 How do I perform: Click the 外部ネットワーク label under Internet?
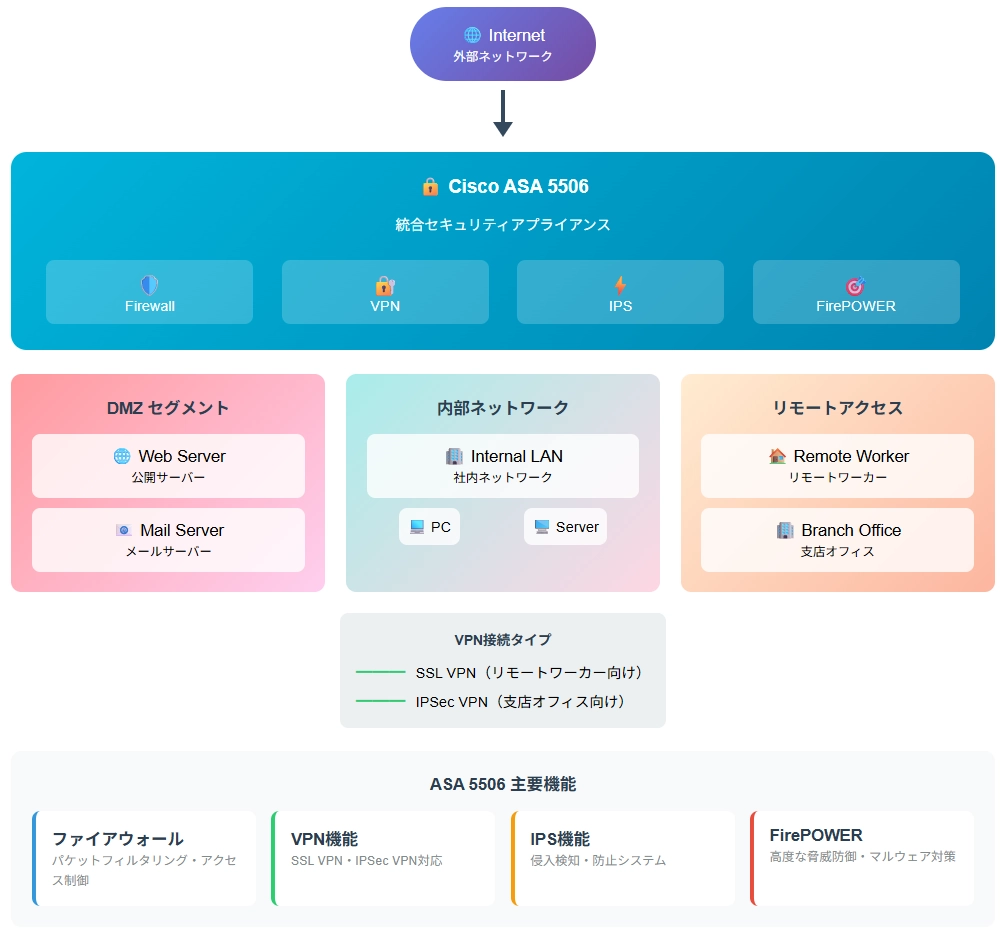tap(503, 56)
